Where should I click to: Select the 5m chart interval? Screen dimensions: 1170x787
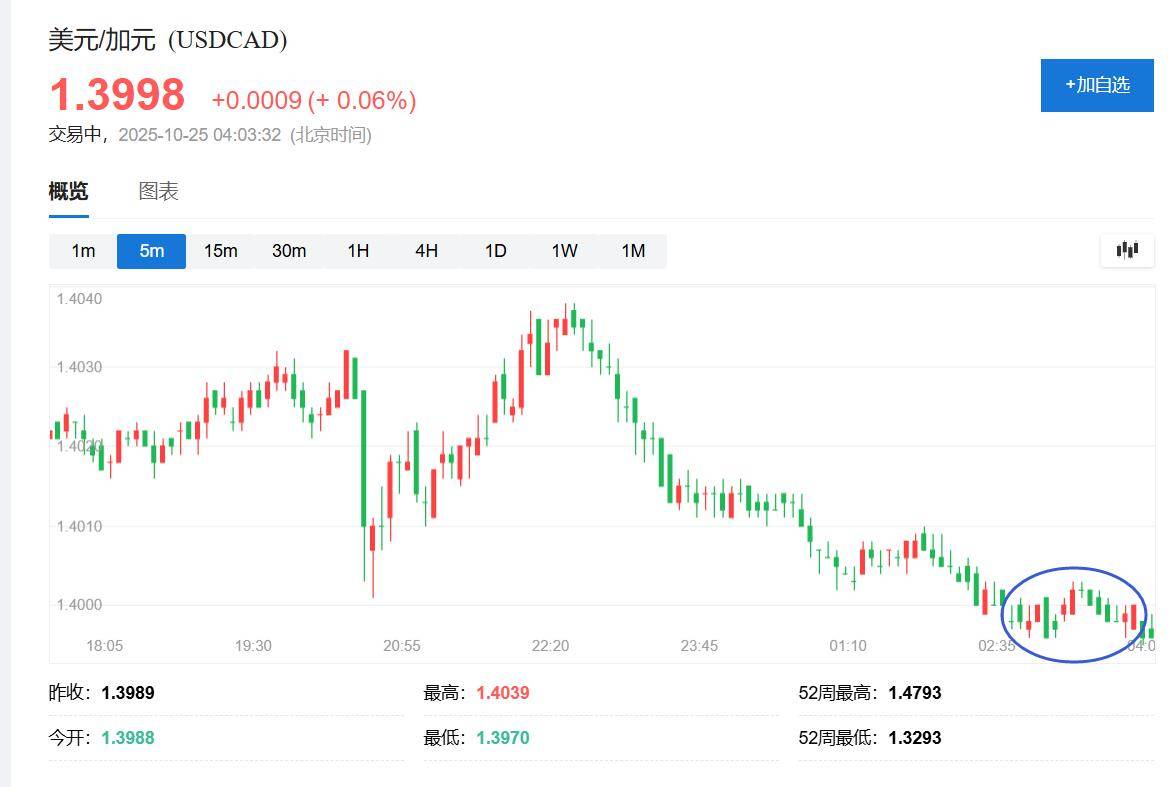click(x=151, y=251)
